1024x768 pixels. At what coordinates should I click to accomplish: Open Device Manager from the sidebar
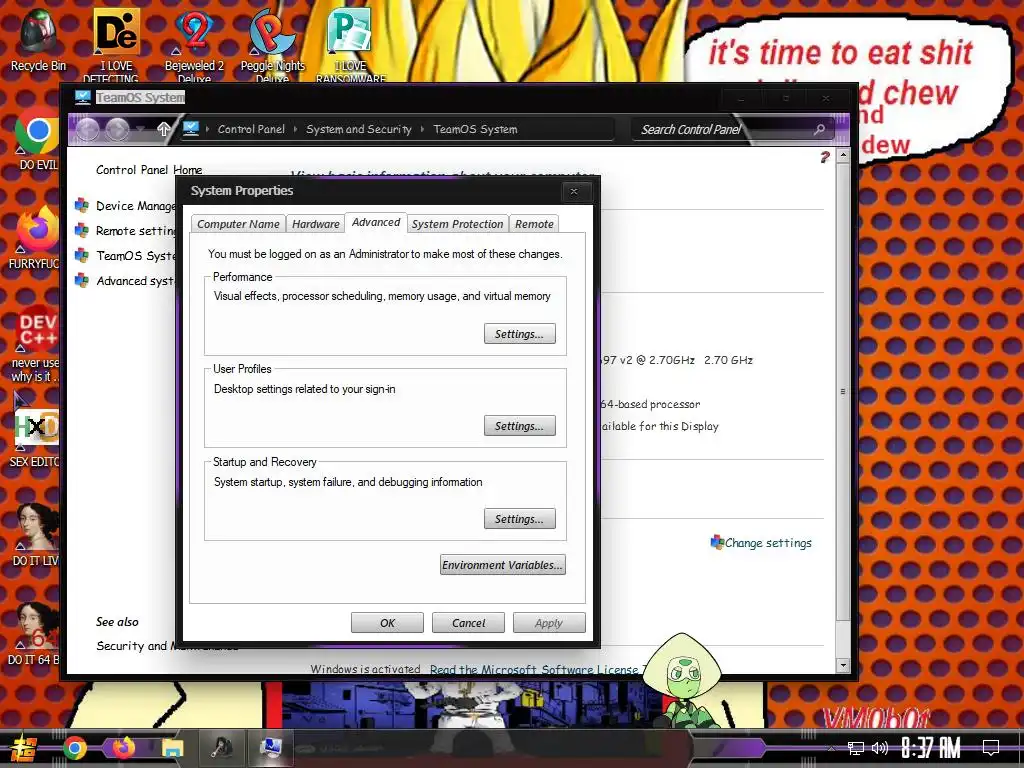[136, 206]
